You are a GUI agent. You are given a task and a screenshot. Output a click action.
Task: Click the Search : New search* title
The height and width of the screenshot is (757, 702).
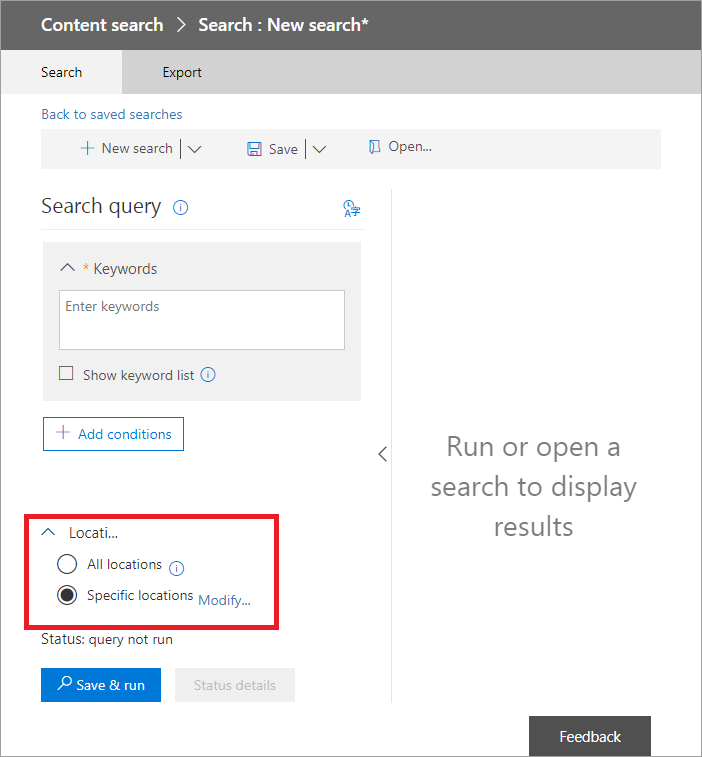283,25
